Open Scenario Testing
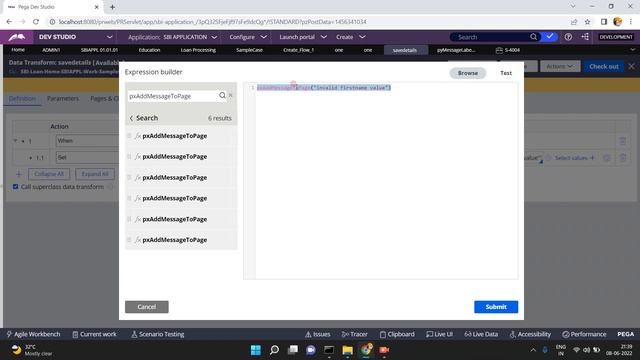The height and width of the screenshot is (360, 640). tap(158, 334)
